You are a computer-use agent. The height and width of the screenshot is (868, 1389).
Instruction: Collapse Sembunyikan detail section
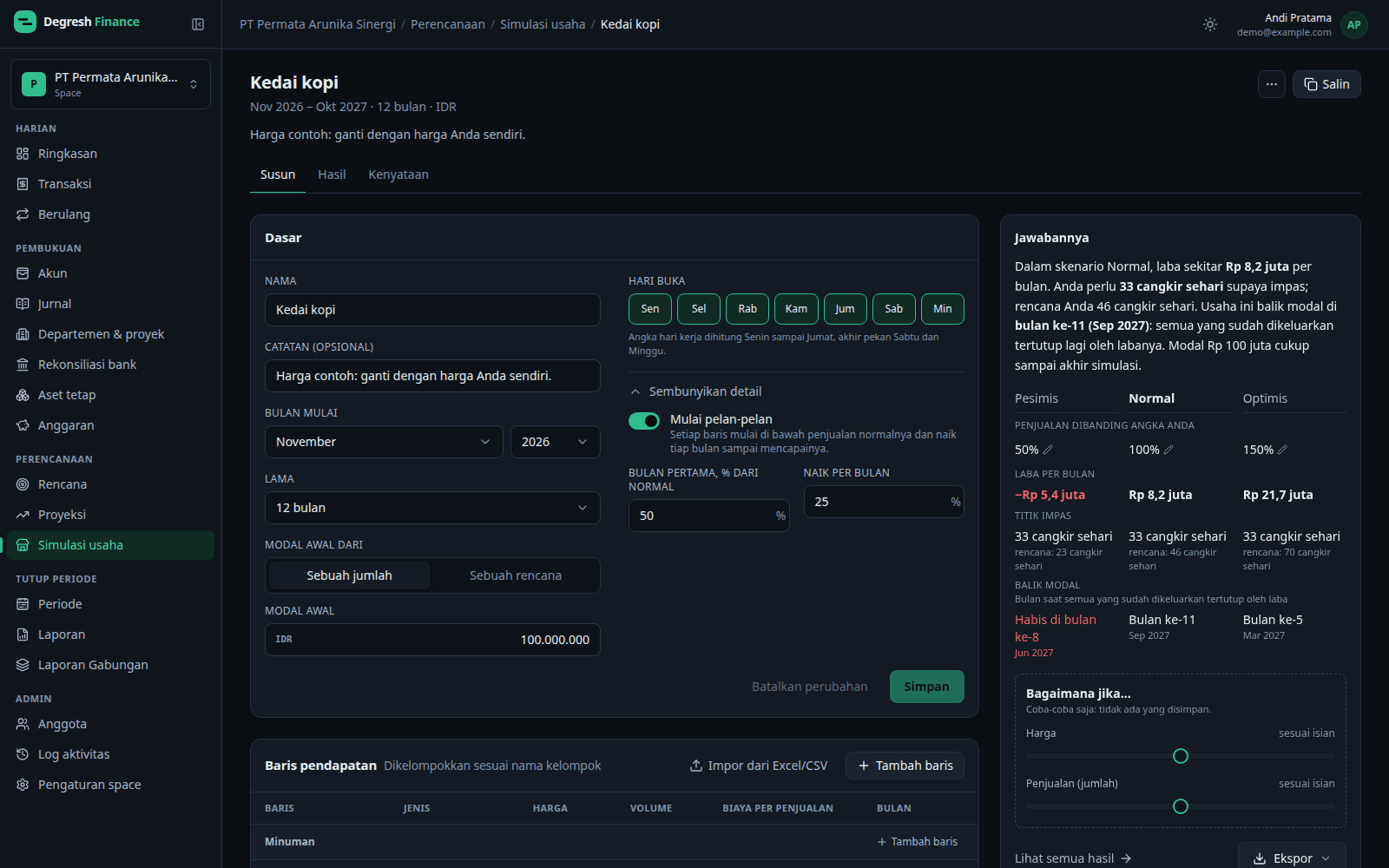696,391
